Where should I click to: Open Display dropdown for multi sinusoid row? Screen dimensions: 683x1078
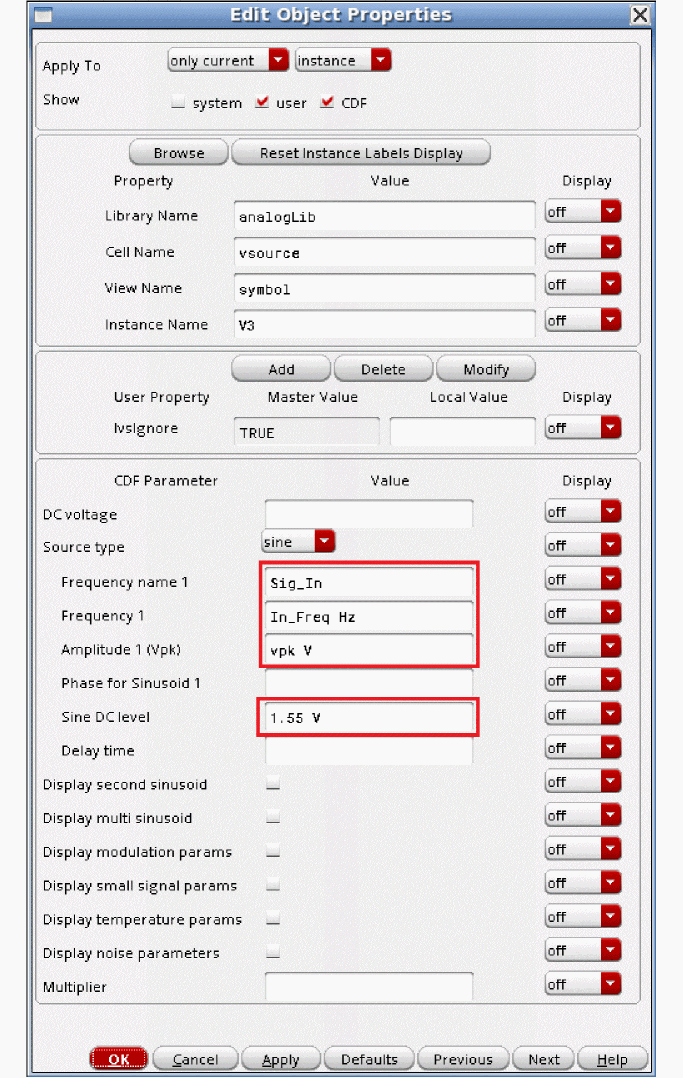point(583,815)
